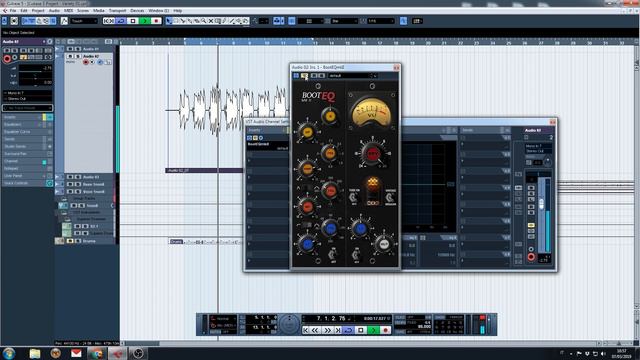The image size is (640, 360).
Task: Open the File menu
Action: coord(13,11)
